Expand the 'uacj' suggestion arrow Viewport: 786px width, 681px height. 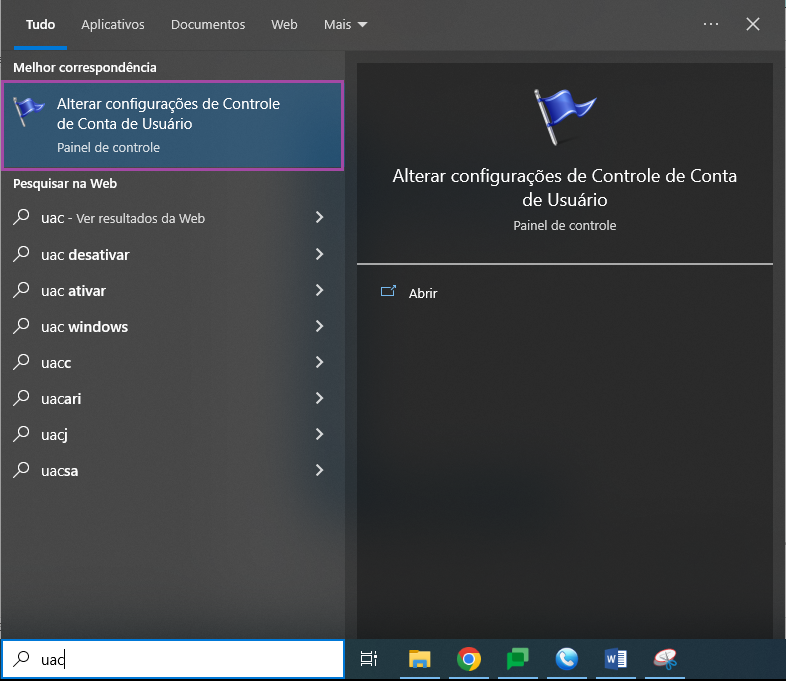click(x=319, y=434)
